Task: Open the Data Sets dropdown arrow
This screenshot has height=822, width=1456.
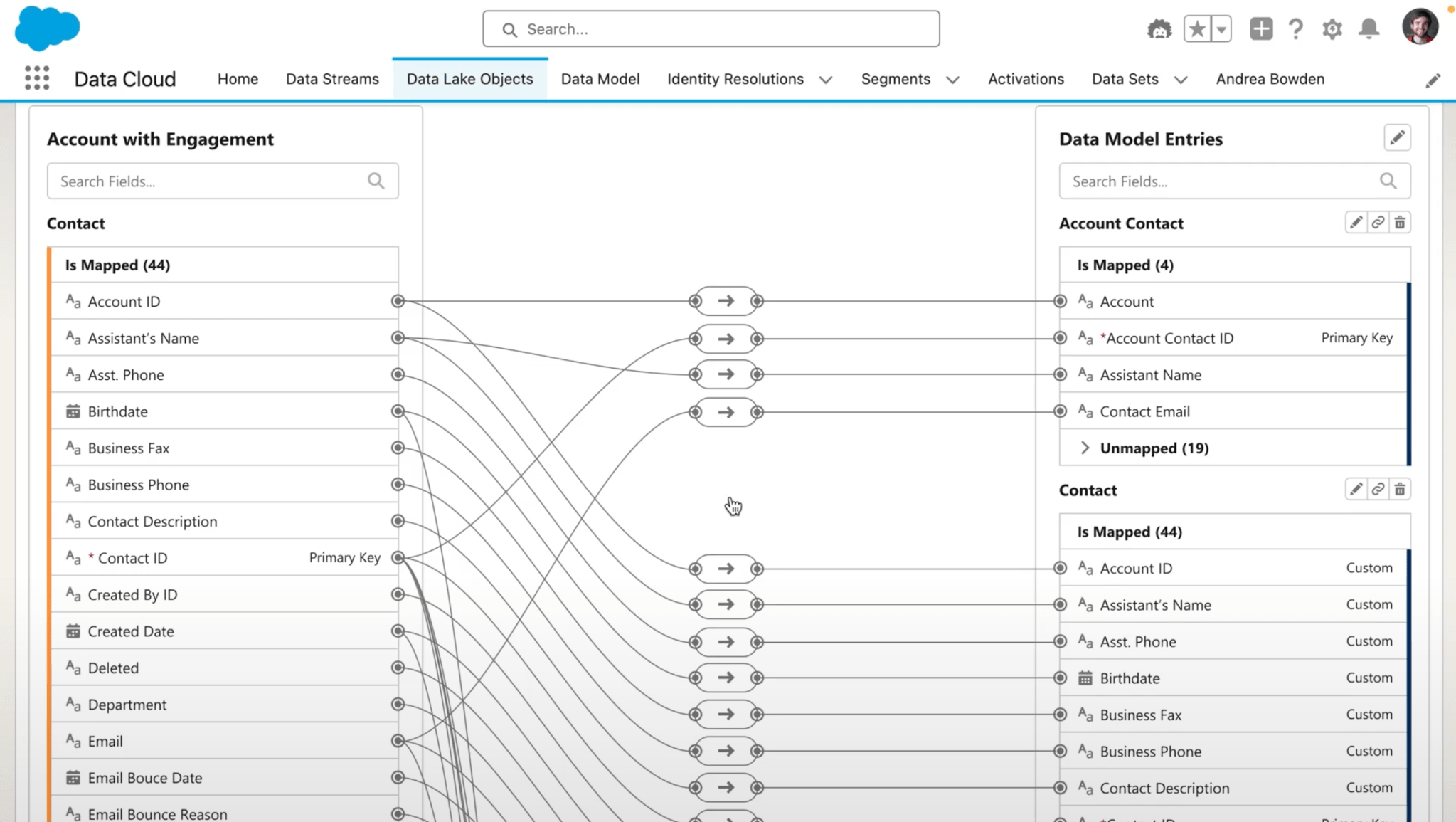Action: (1181, 79)
